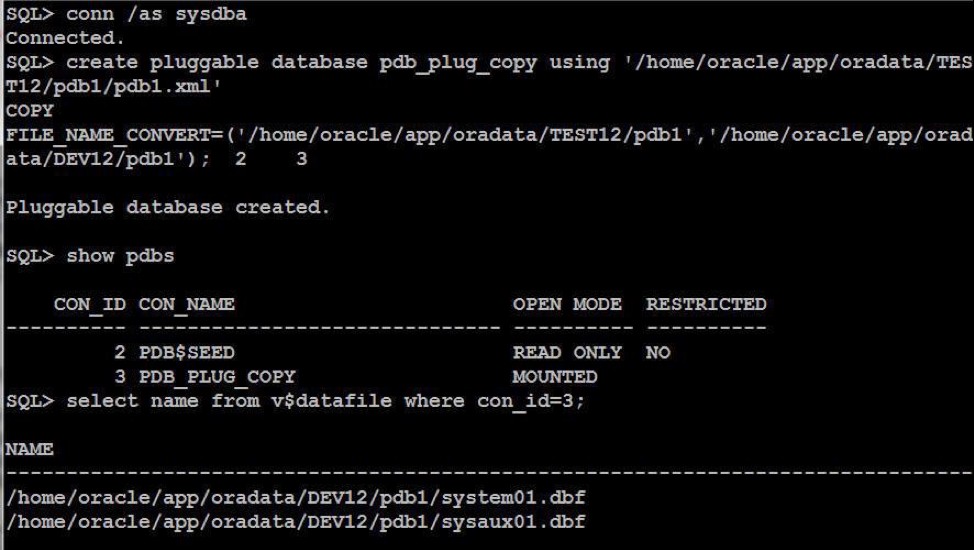Click the NO restricted value

658,353
